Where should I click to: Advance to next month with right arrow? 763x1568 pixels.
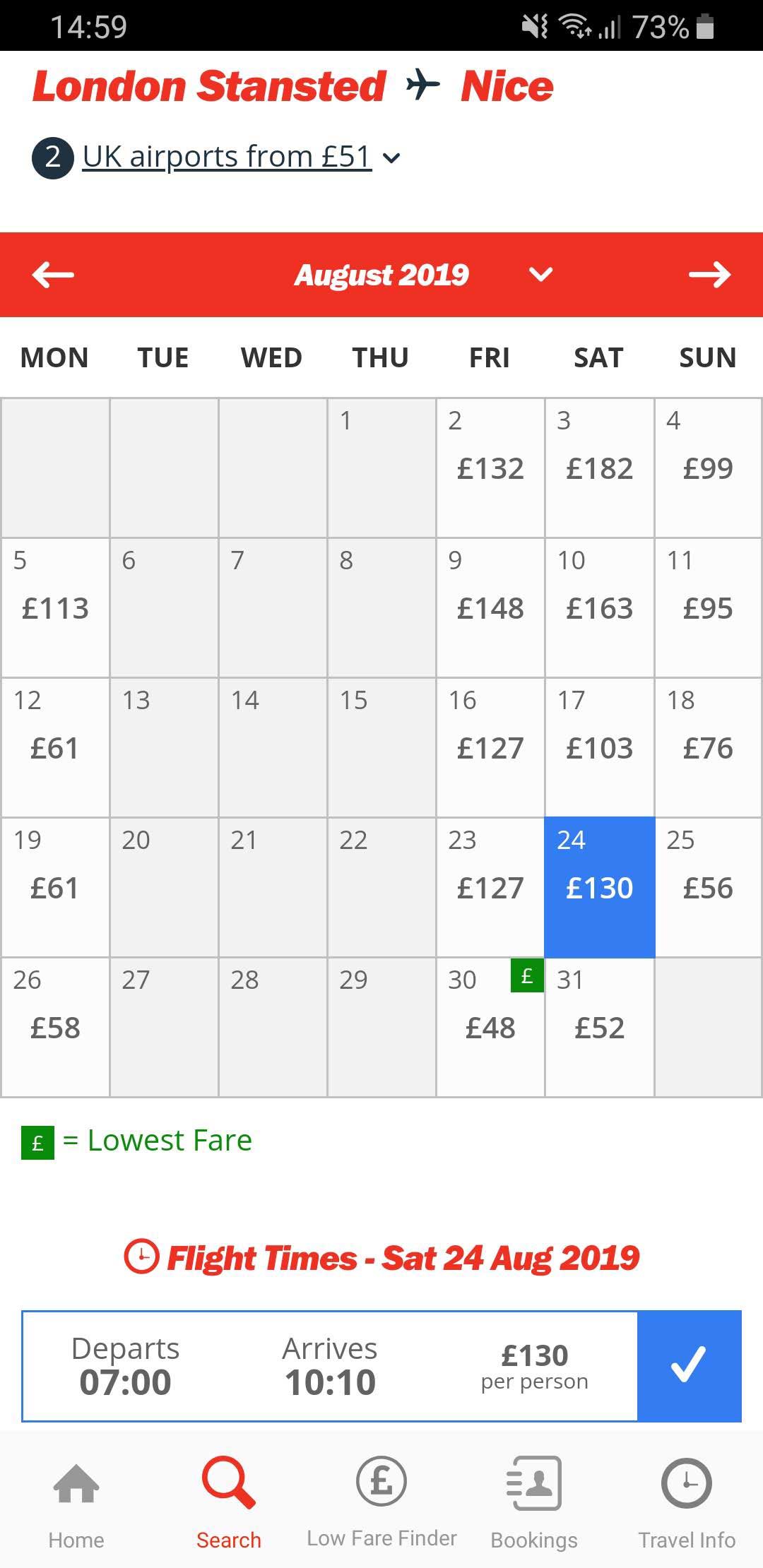[709, 275]
